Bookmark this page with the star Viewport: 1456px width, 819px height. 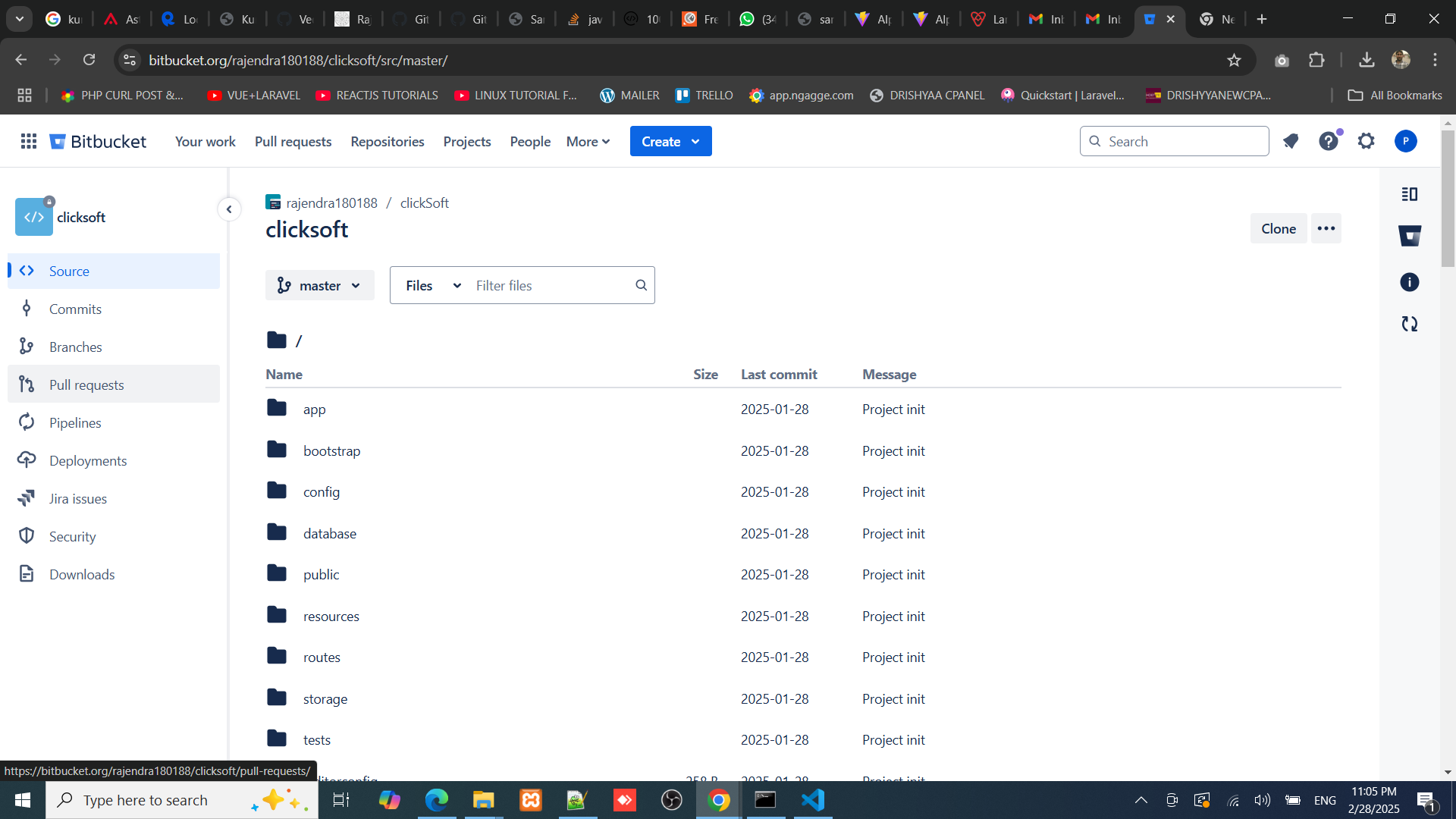coord(1234,60)
